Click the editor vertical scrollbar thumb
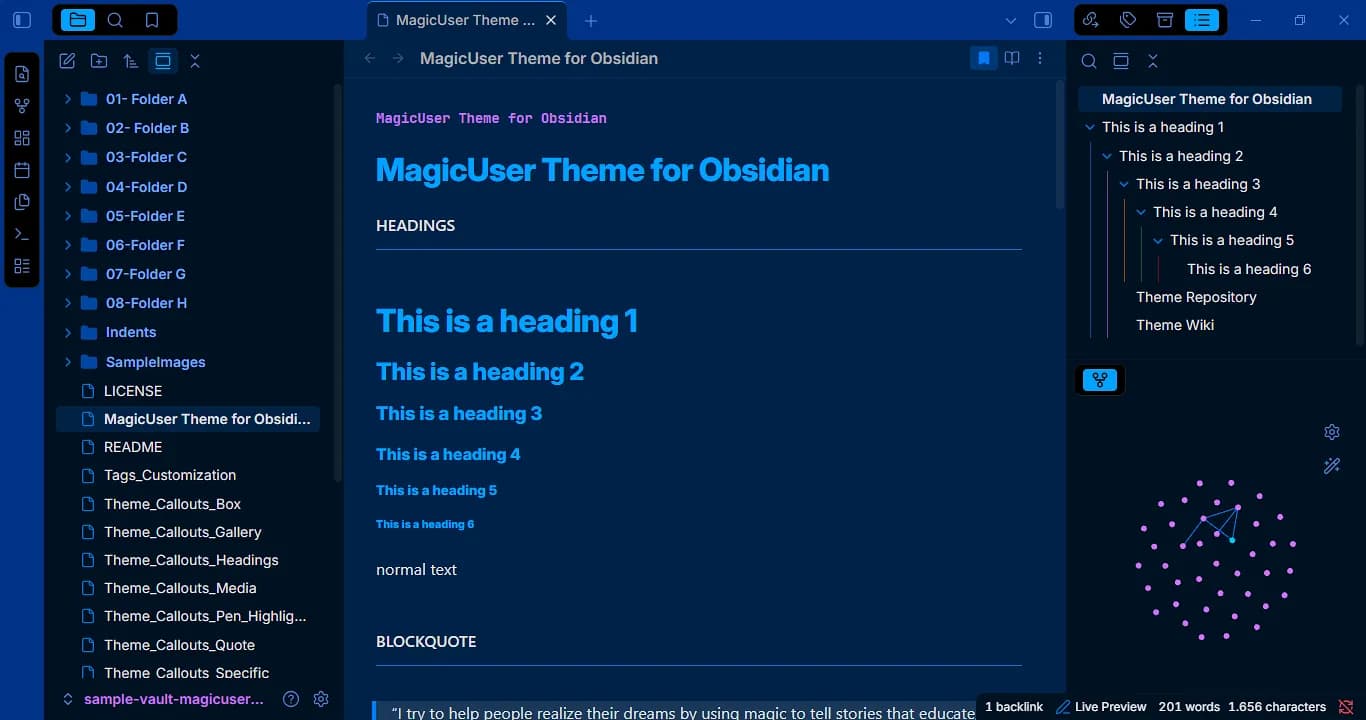This screenshot has width=1366, height=720. click(1060, 145)
